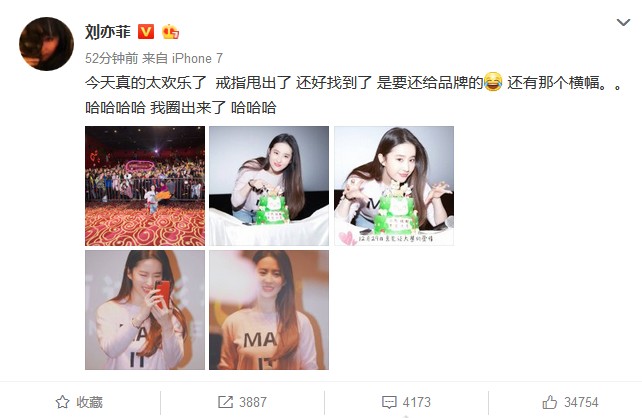
Task: Click the repost share icon
Action: coord(225,402)
